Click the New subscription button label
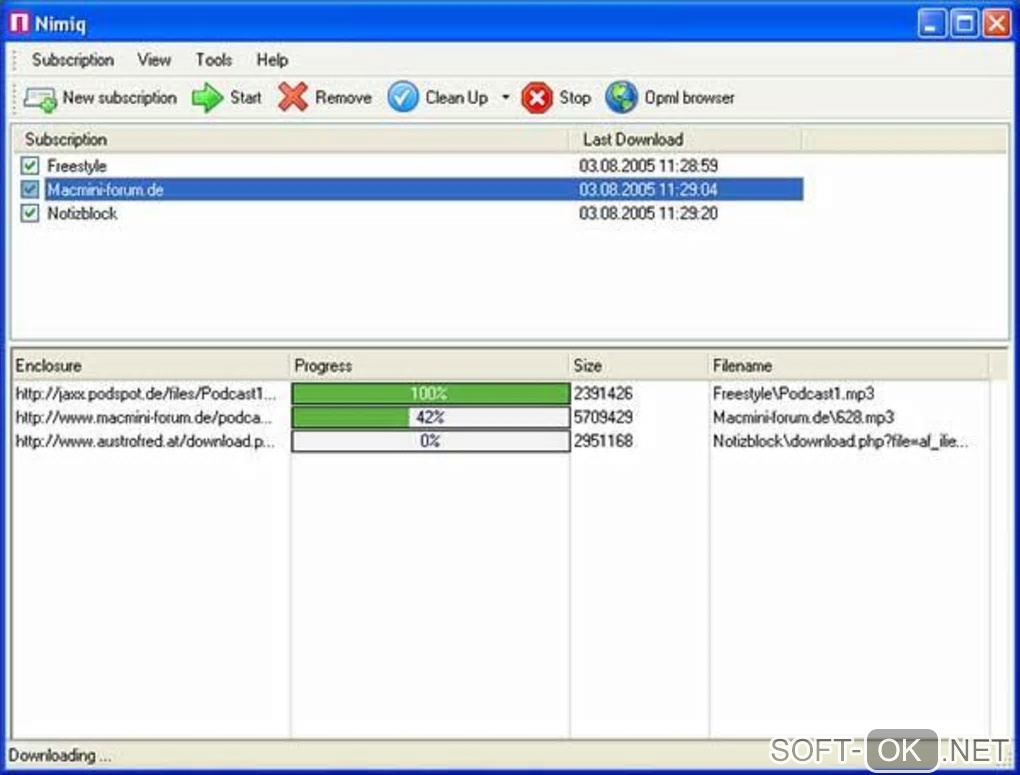 click(120, 98)
